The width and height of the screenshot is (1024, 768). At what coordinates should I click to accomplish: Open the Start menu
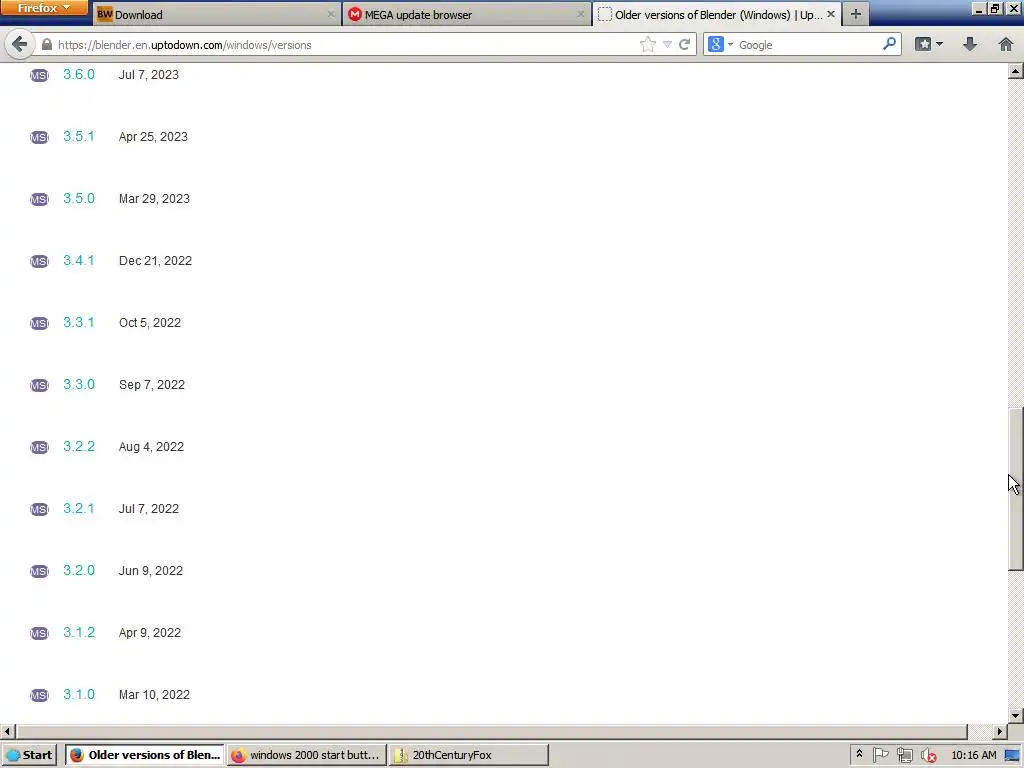pos(29,755)
